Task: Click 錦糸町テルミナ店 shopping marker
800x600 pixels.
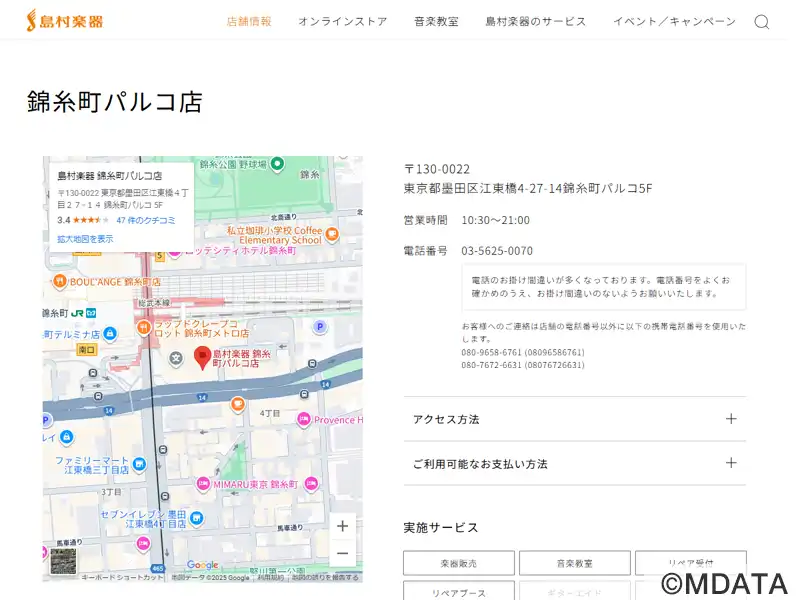Action: click(x=110, y=334)
